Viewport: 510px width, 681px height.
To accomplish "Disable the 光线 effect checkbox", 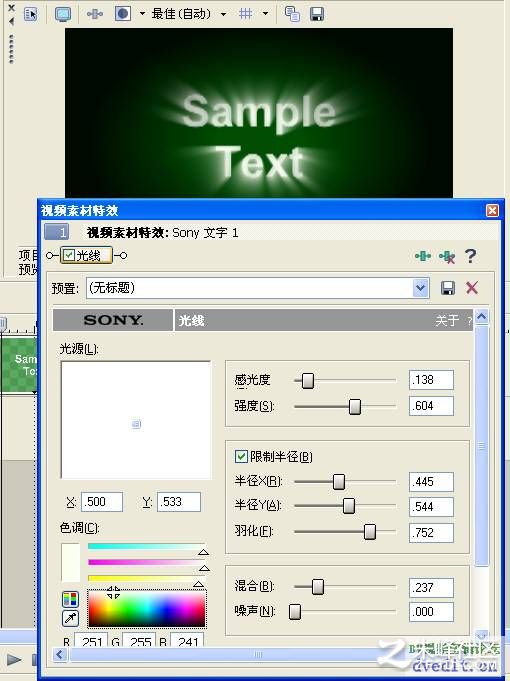I will click(69, 255).
